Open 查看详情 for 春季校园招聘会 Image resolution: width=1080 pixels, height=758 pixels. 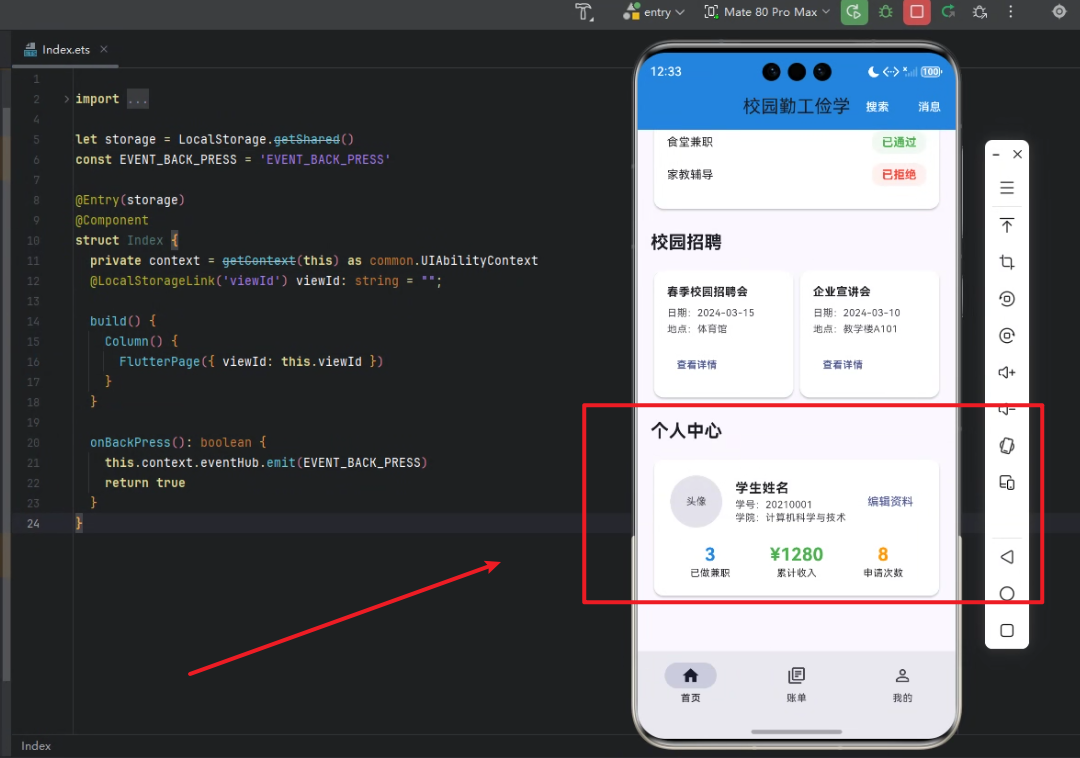(697, 364)
